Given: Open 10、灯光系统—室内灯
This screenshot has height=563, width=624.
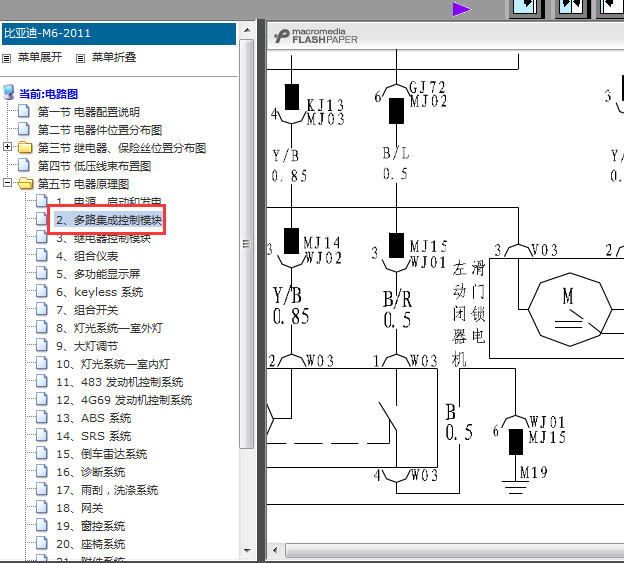Looking at the screenshot, I should [113, 364].
